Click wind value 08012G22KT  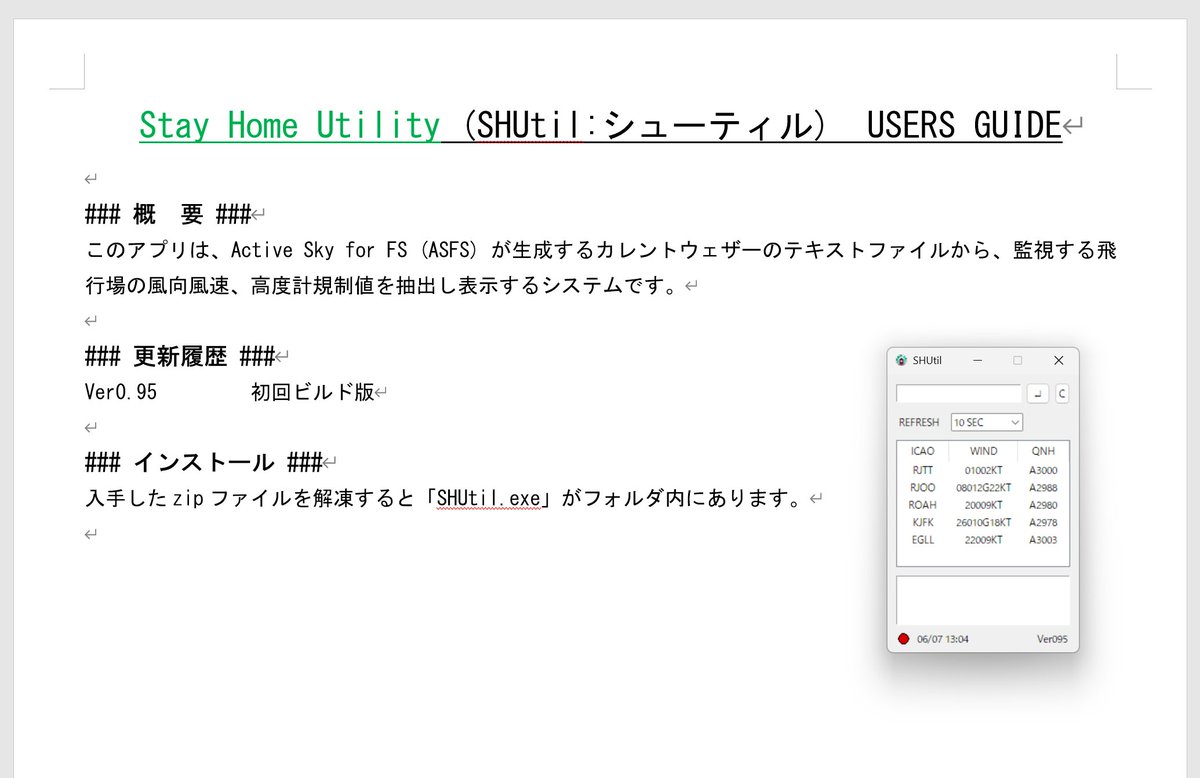coord(983,488)
